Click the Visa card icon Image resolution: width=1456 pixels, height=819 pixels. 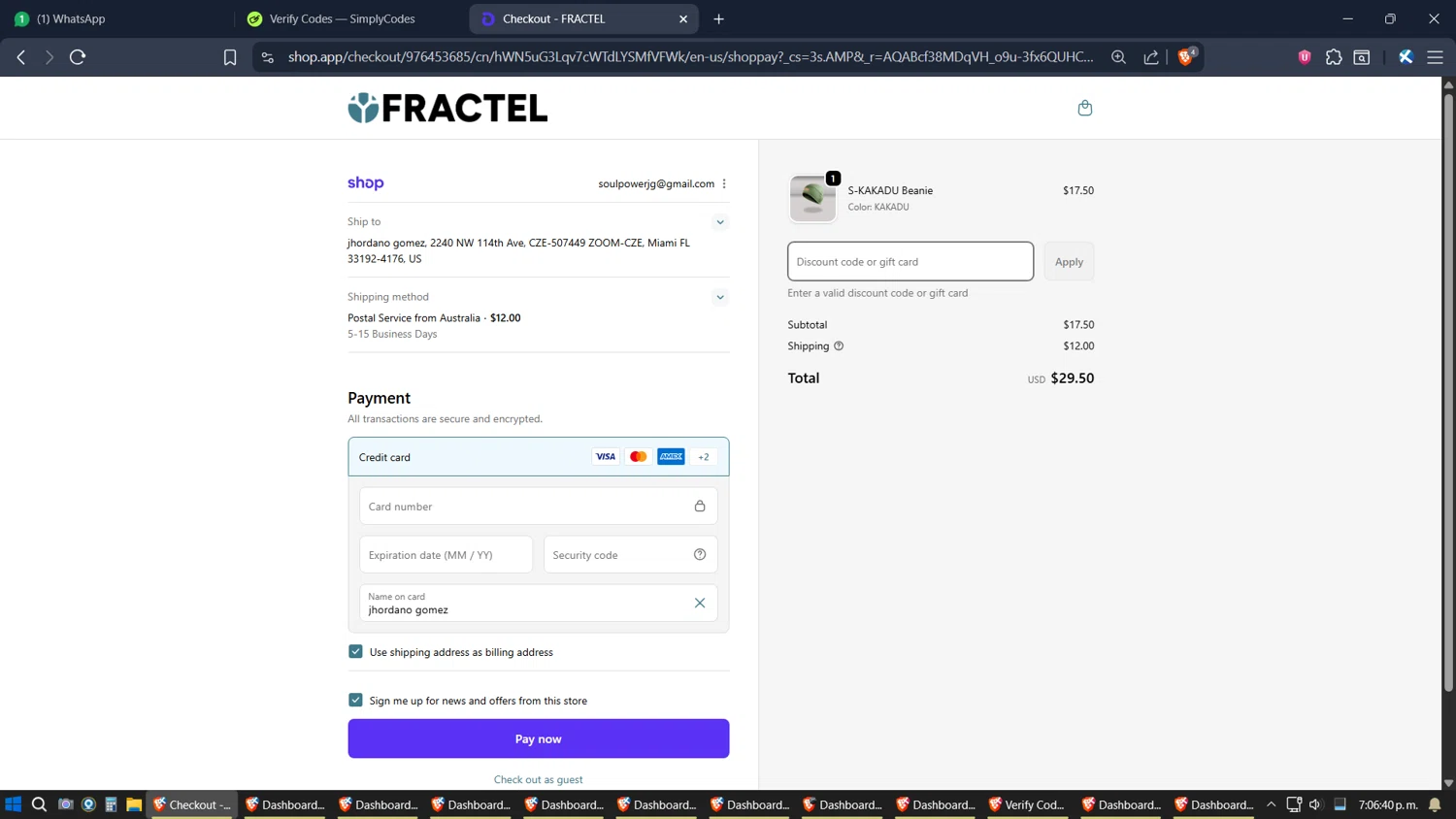606,456
